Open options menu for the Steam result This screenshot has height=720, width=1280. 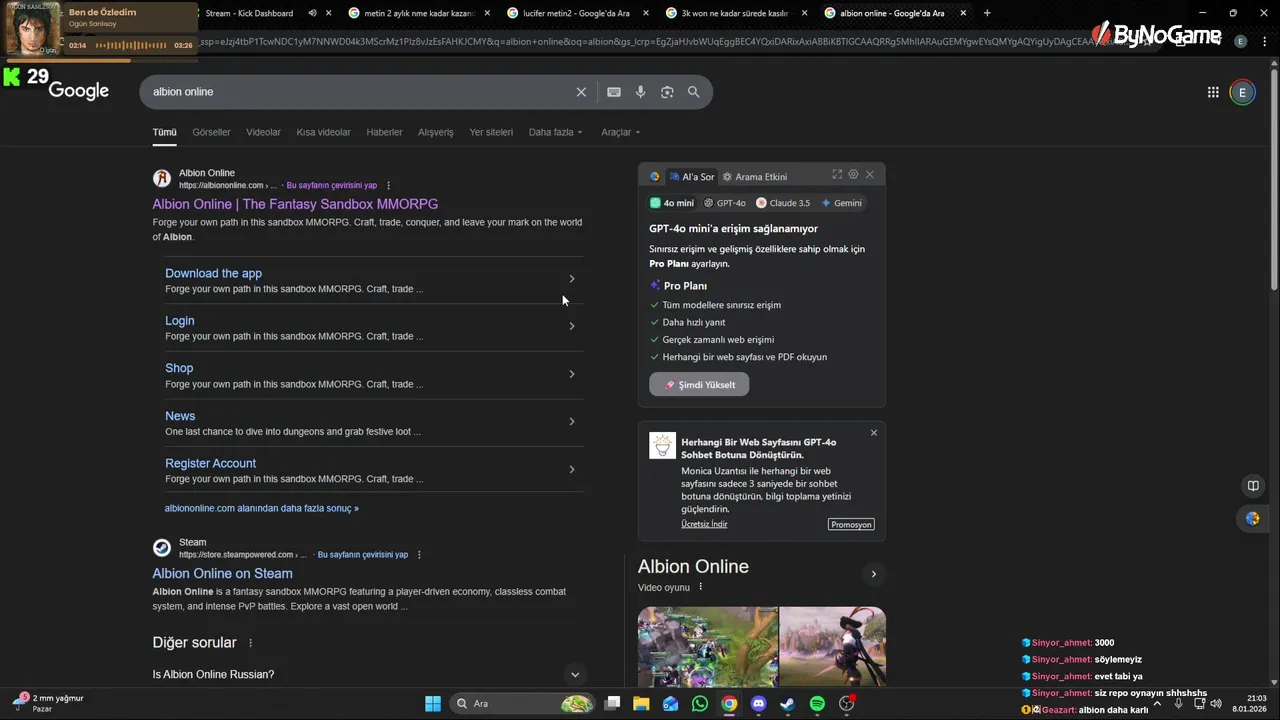click(419, 554)
